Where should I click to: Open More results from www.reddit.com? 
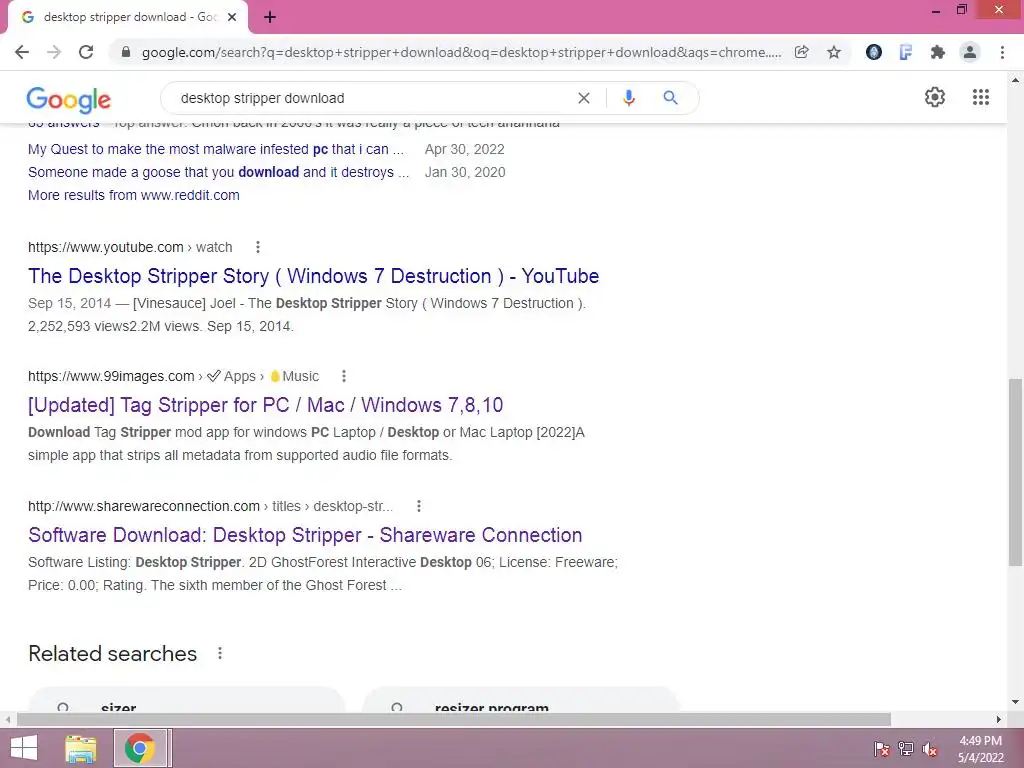(134, 195)
